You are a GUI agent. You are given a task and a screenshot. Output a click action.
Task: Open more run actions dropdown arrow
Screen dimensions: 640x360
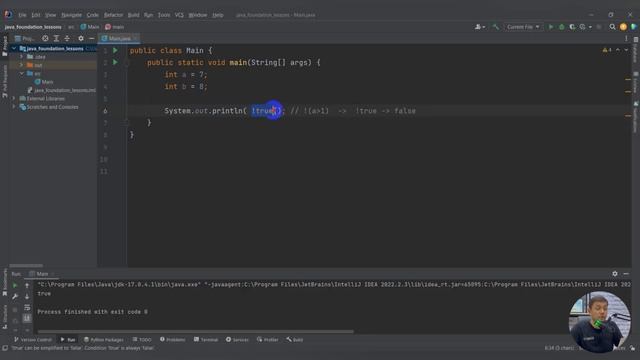coord(590,27)
